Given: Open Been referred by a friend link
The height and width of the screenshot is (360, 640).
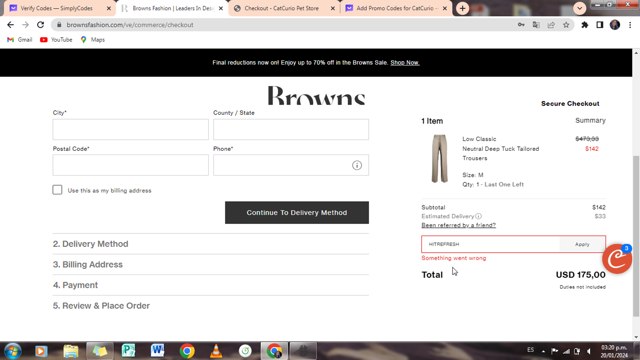Looking at the screenshot, I should (x=458, y=225).
